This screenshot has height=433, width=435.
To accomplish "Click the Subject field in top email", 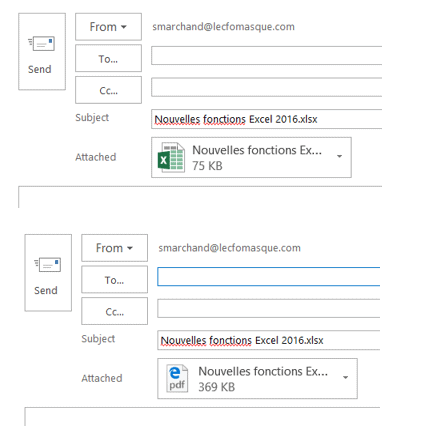I will pyautogui.click(x=267, y=119).
